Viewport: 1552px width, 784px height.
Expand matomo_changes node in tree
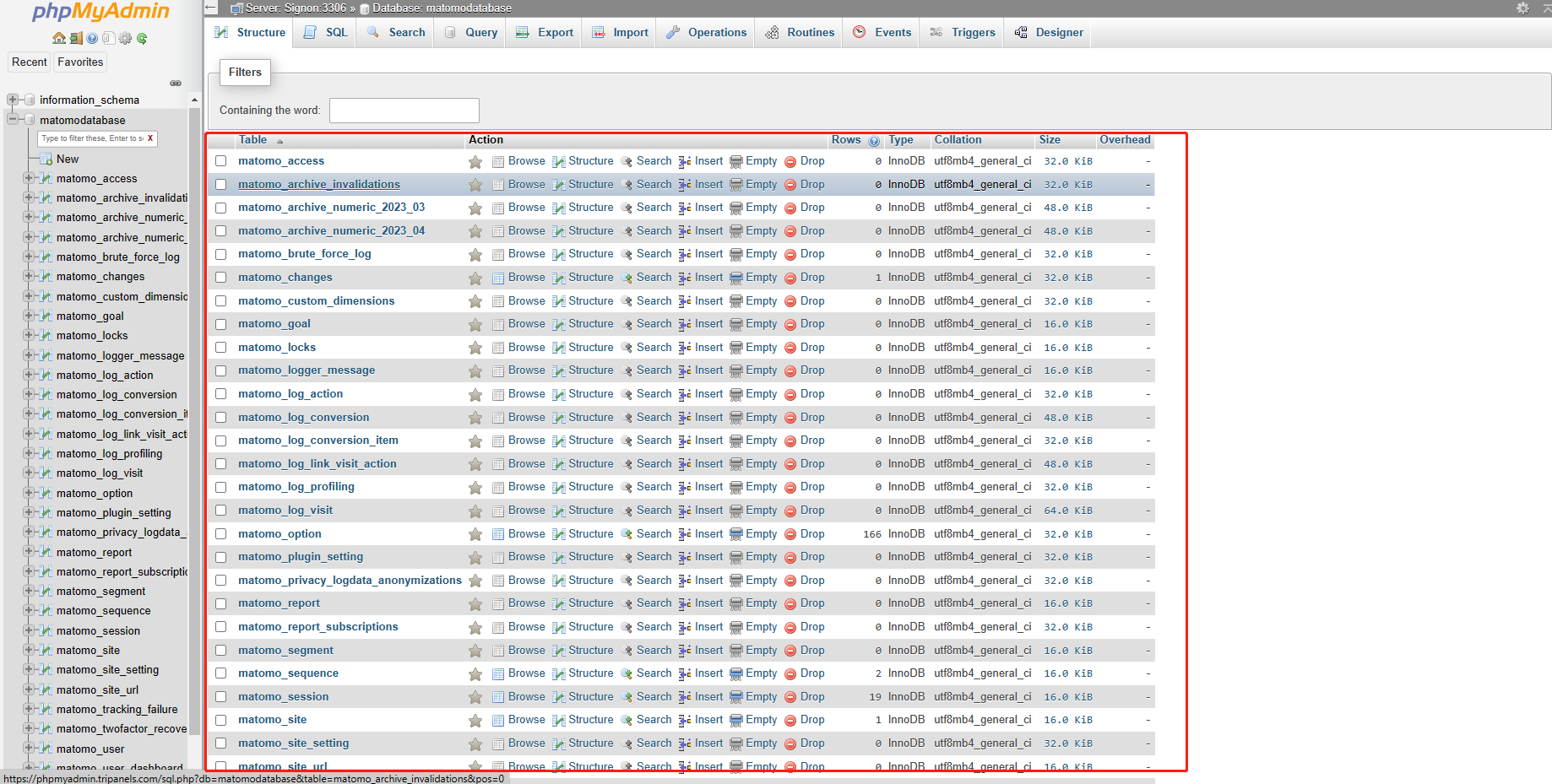pyautogui.click(x=29, y=276)
